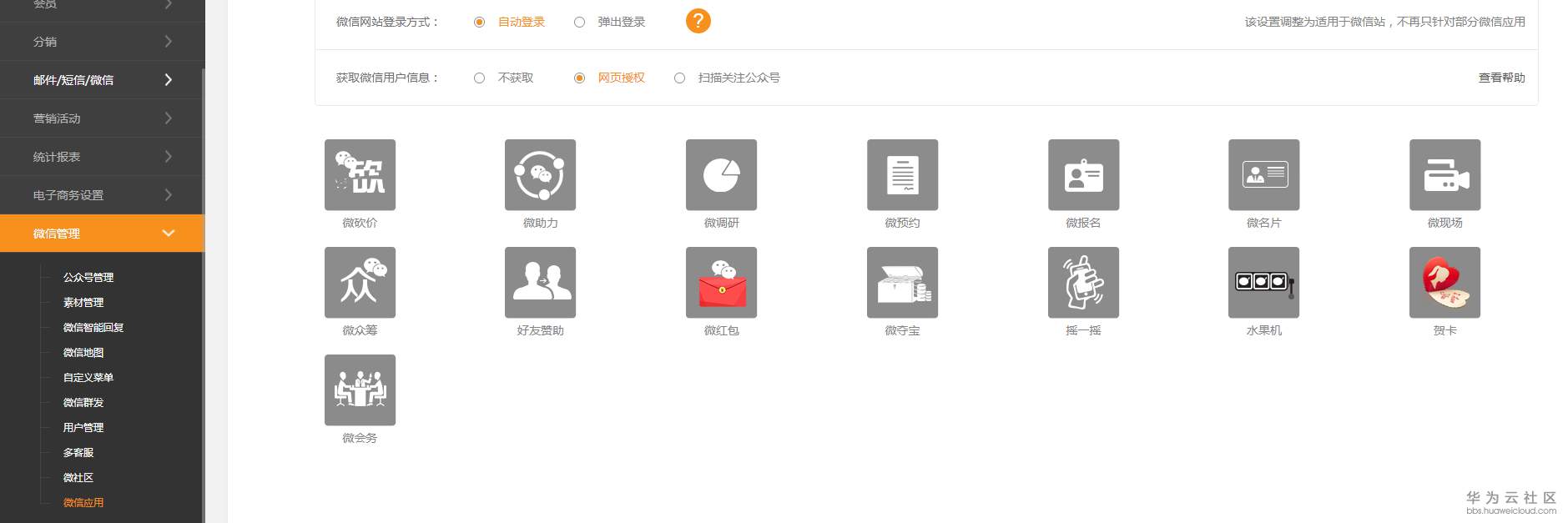Screen dimensions: 1568x523
Task: Select 扫描关注公众号 radio button
Action: 679,78
